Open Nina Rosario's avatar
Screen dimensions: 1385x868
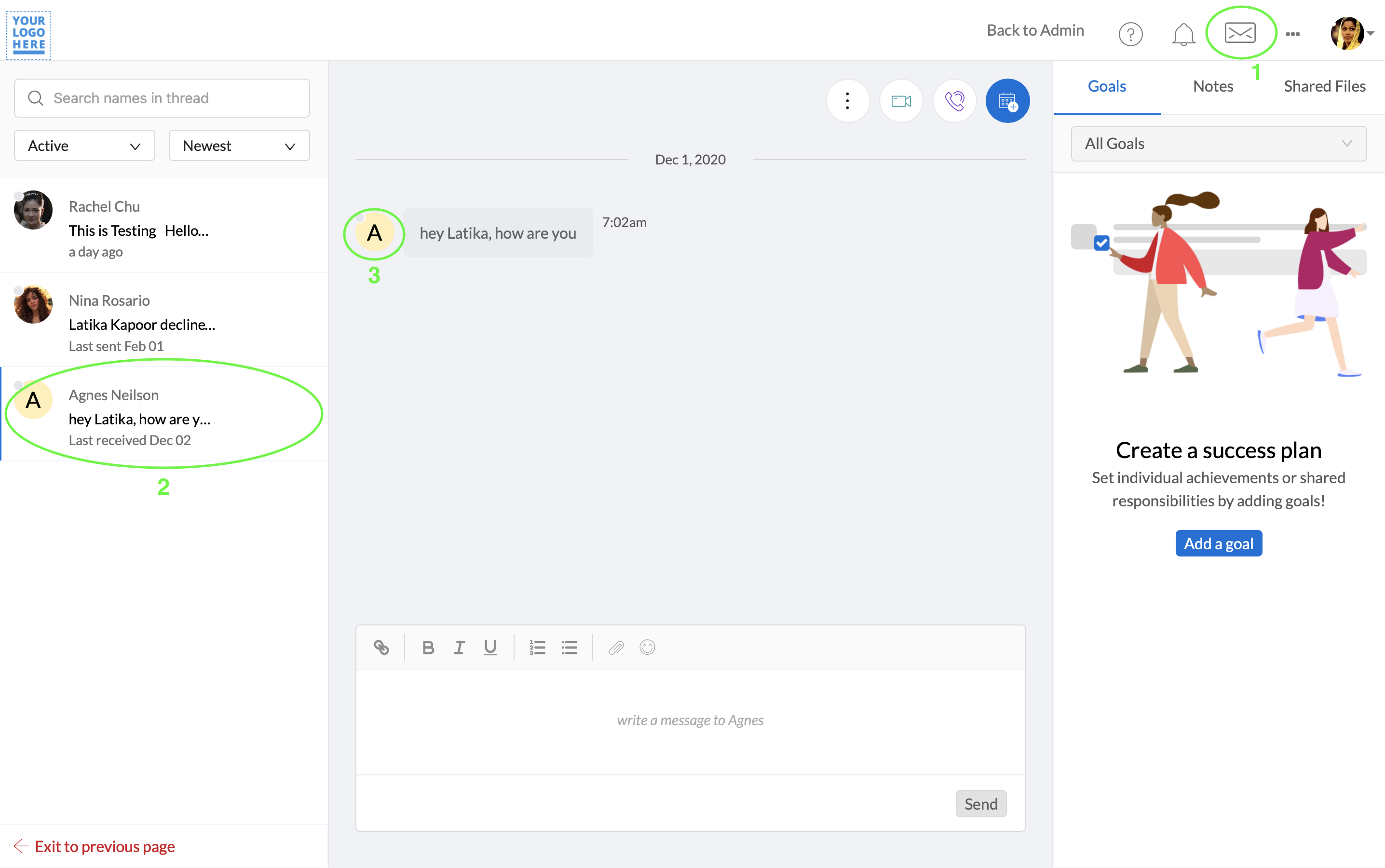coord(33,304)
